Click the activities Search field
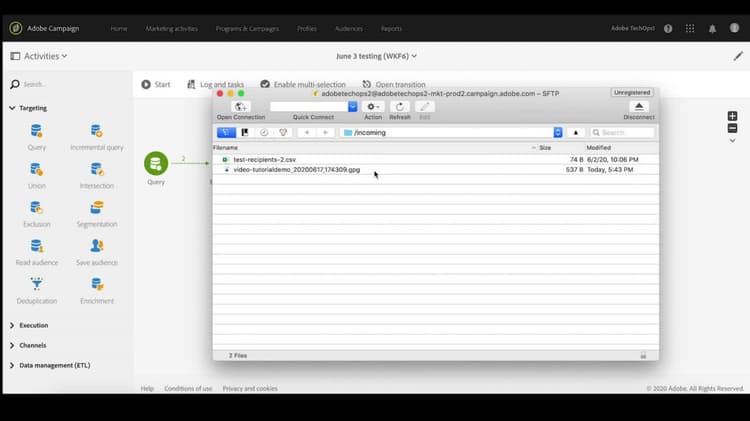 point(67,84)
